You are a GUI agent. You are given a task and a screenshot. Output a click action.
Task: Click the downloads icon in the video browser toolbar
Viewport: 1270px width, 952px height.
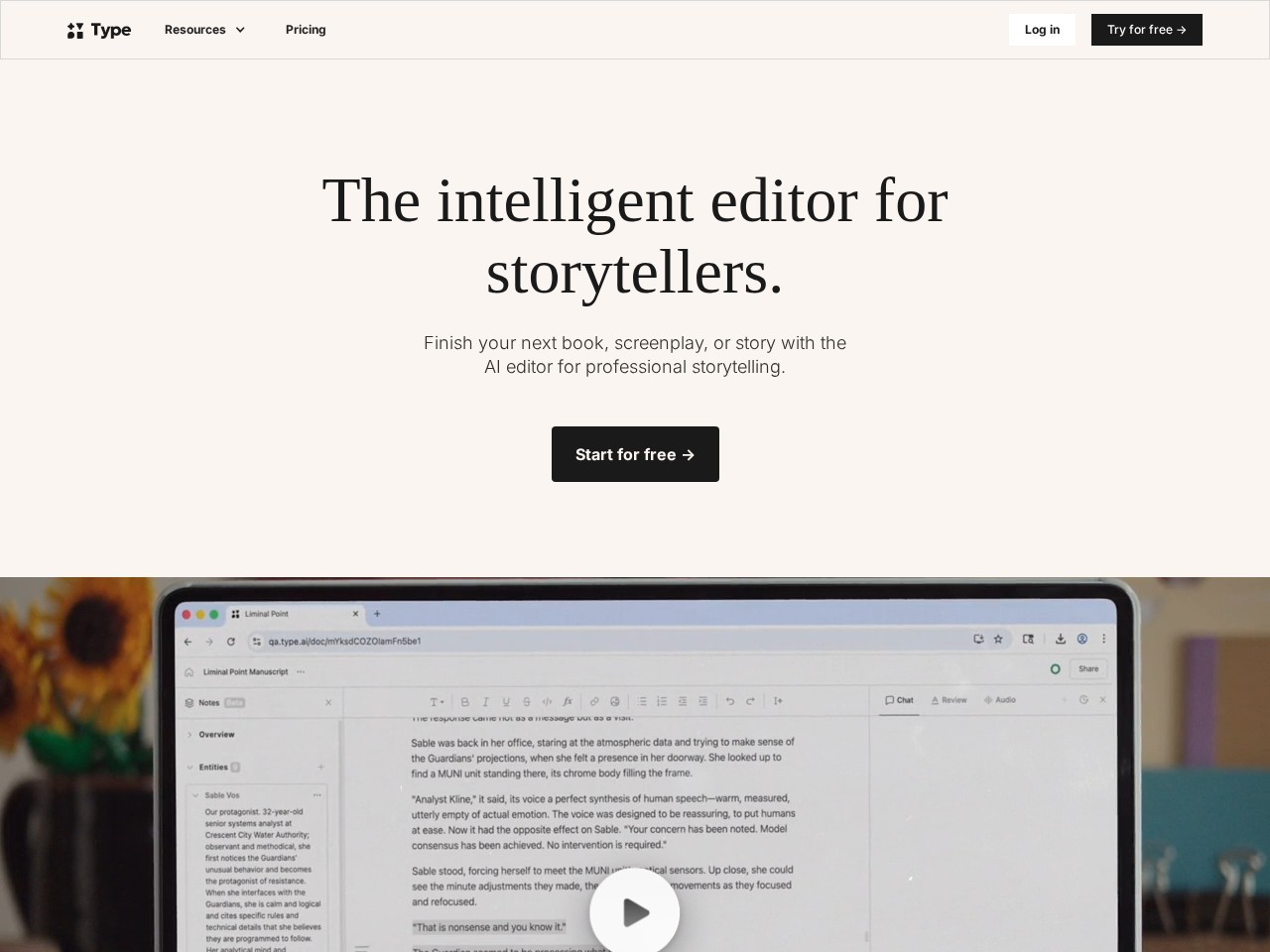pyautogui.click(x=1061, y=640)
